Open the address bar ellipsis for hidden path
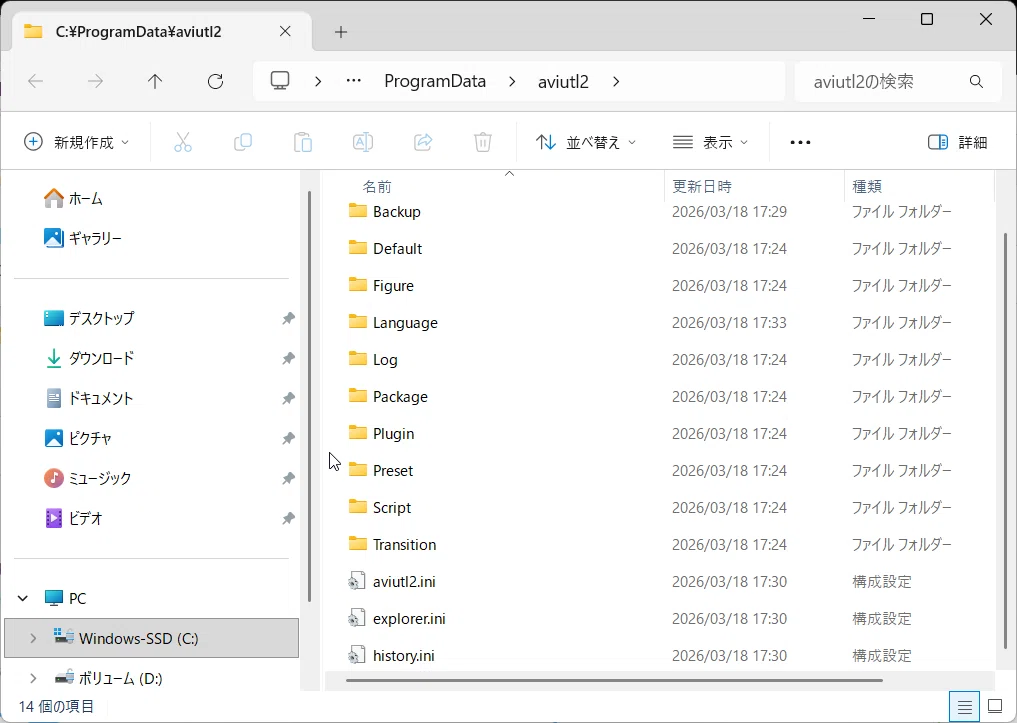The image size is (1017, 723). (353, 81)
